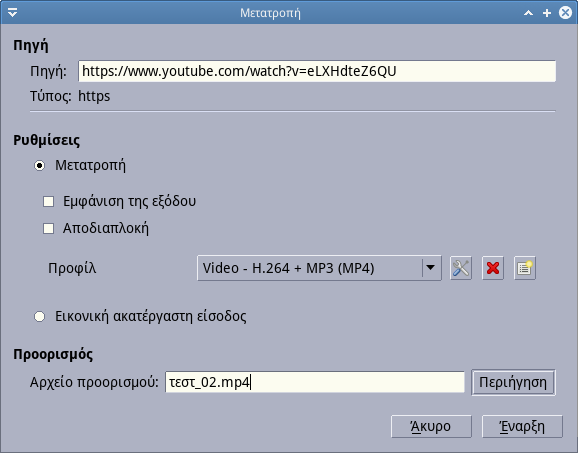Select the Μετατροπή radio button
The image size is (578, 453).
[39, 165]
